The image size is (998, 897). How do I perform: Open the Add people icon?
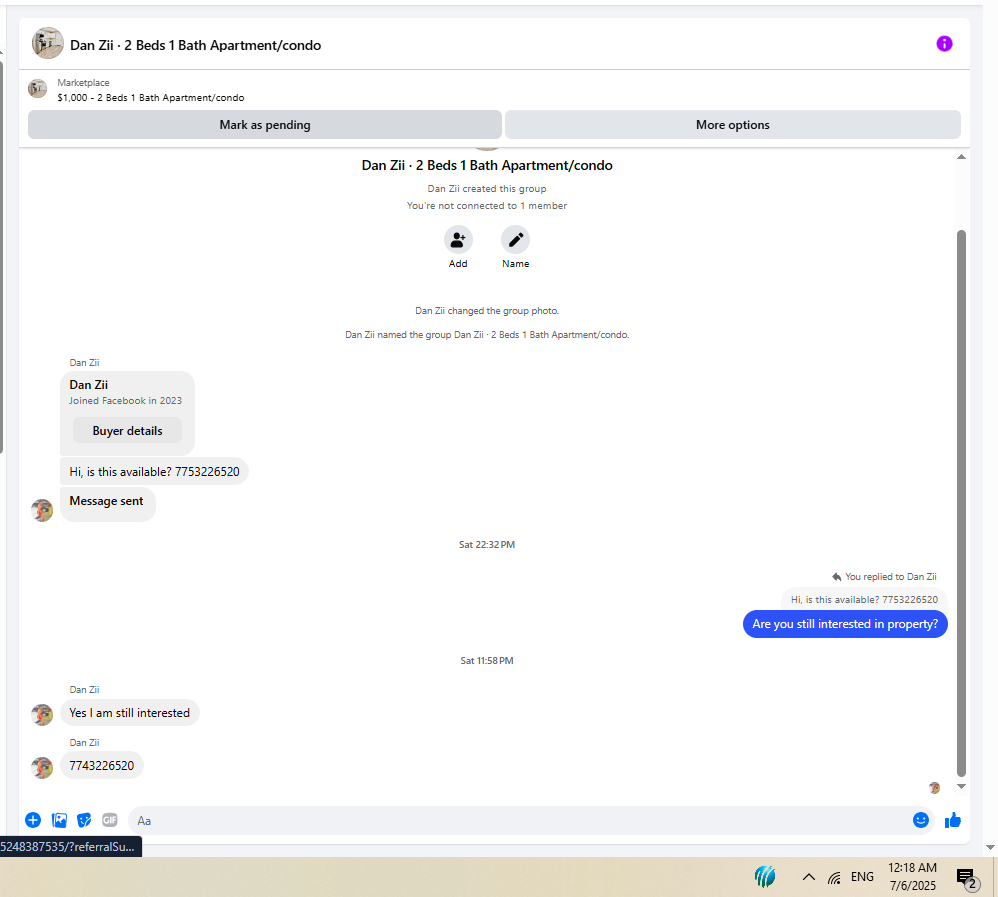458,240
